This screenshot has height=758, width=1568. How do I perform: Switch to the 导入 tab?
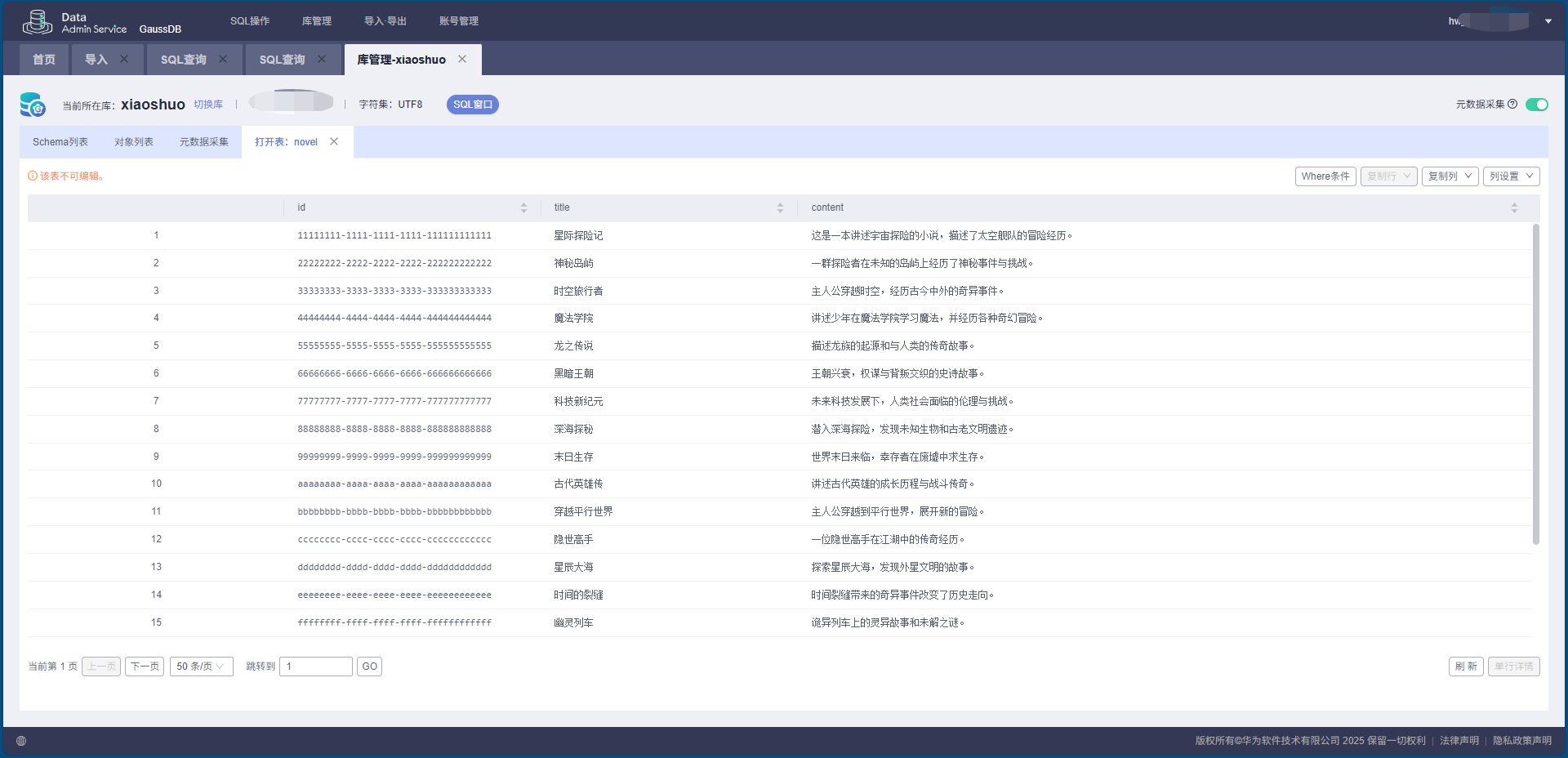click(96, 60)
